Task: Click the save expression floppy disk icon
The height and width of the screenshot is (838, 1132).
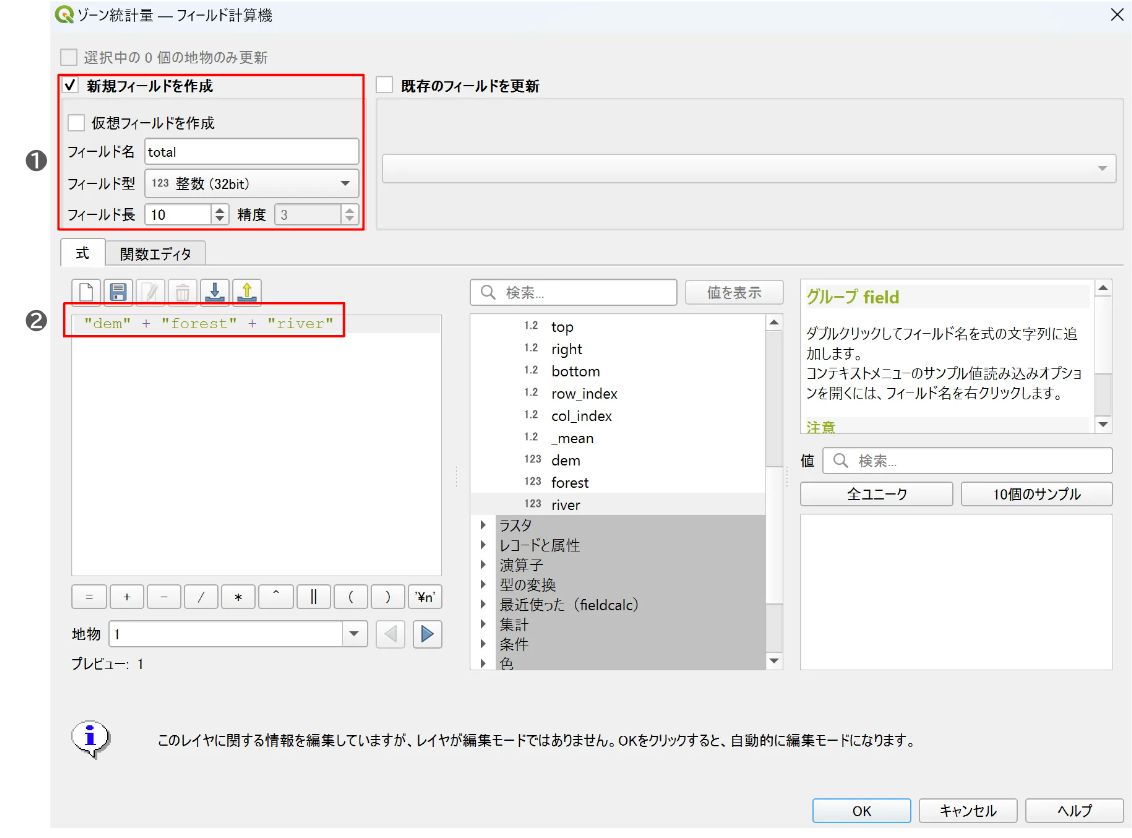Action: tap(118, 292)
